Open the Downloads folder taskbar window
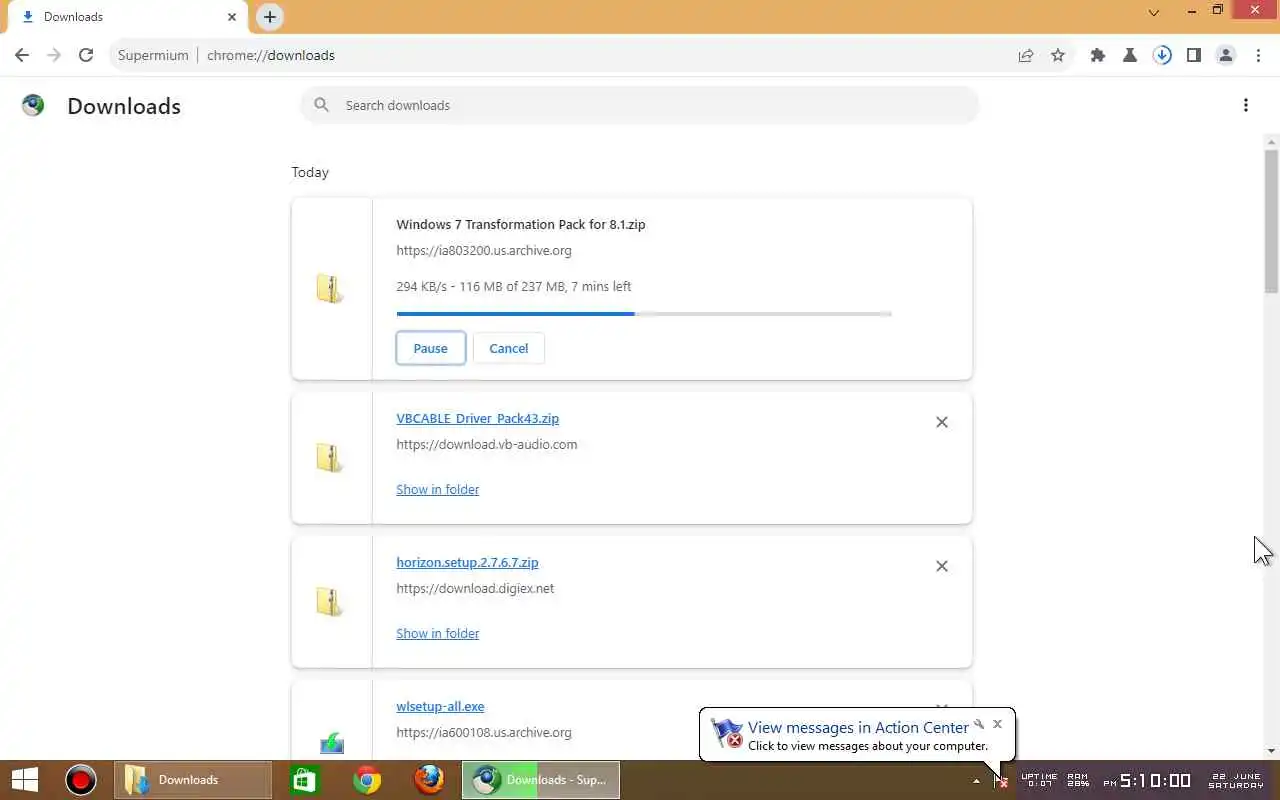The image size is (1280, 800). point(192,780)
